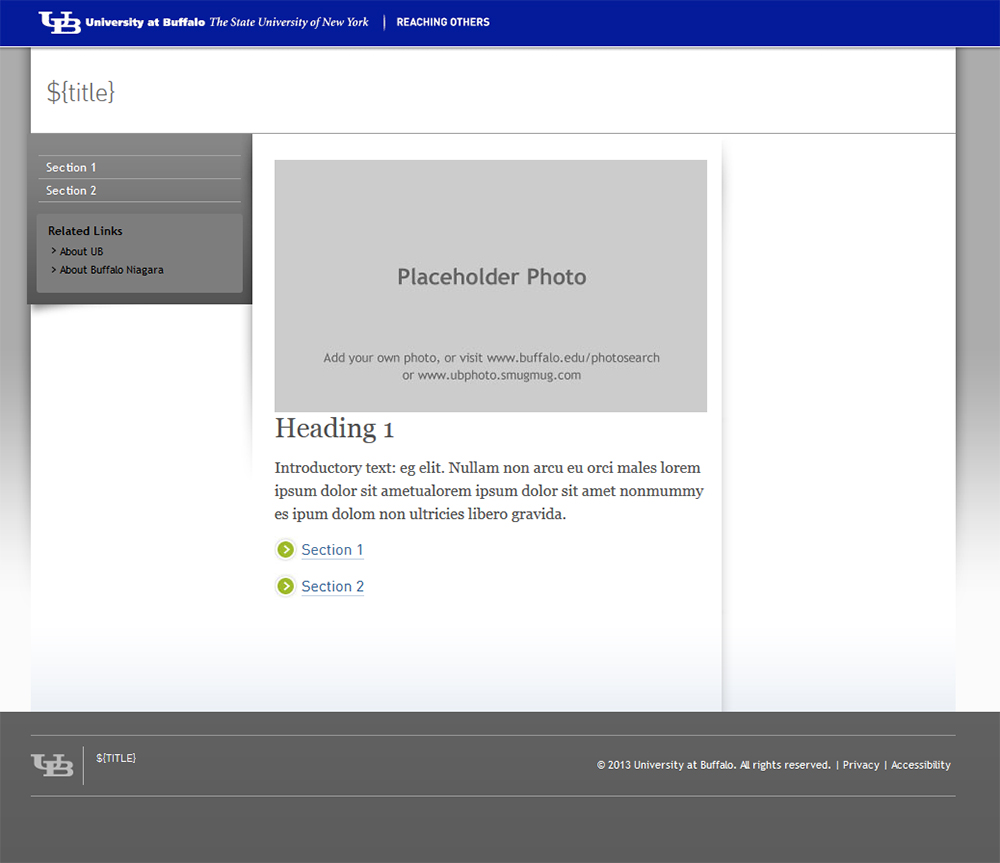
Task: Click the small arrow before About UB
Action: [x=54, y=251]
